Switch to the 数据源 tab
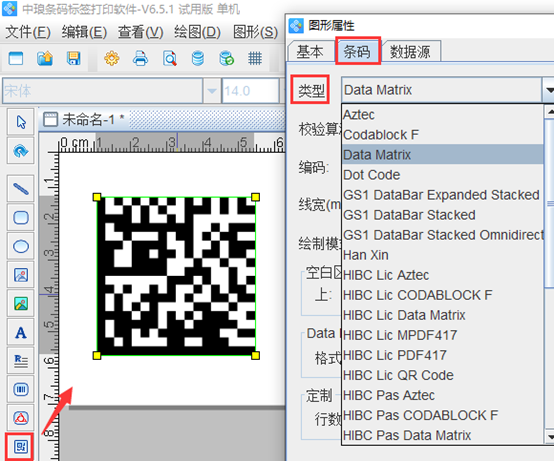The height and width of the screenshot is (461, 554). click(410, 52)
